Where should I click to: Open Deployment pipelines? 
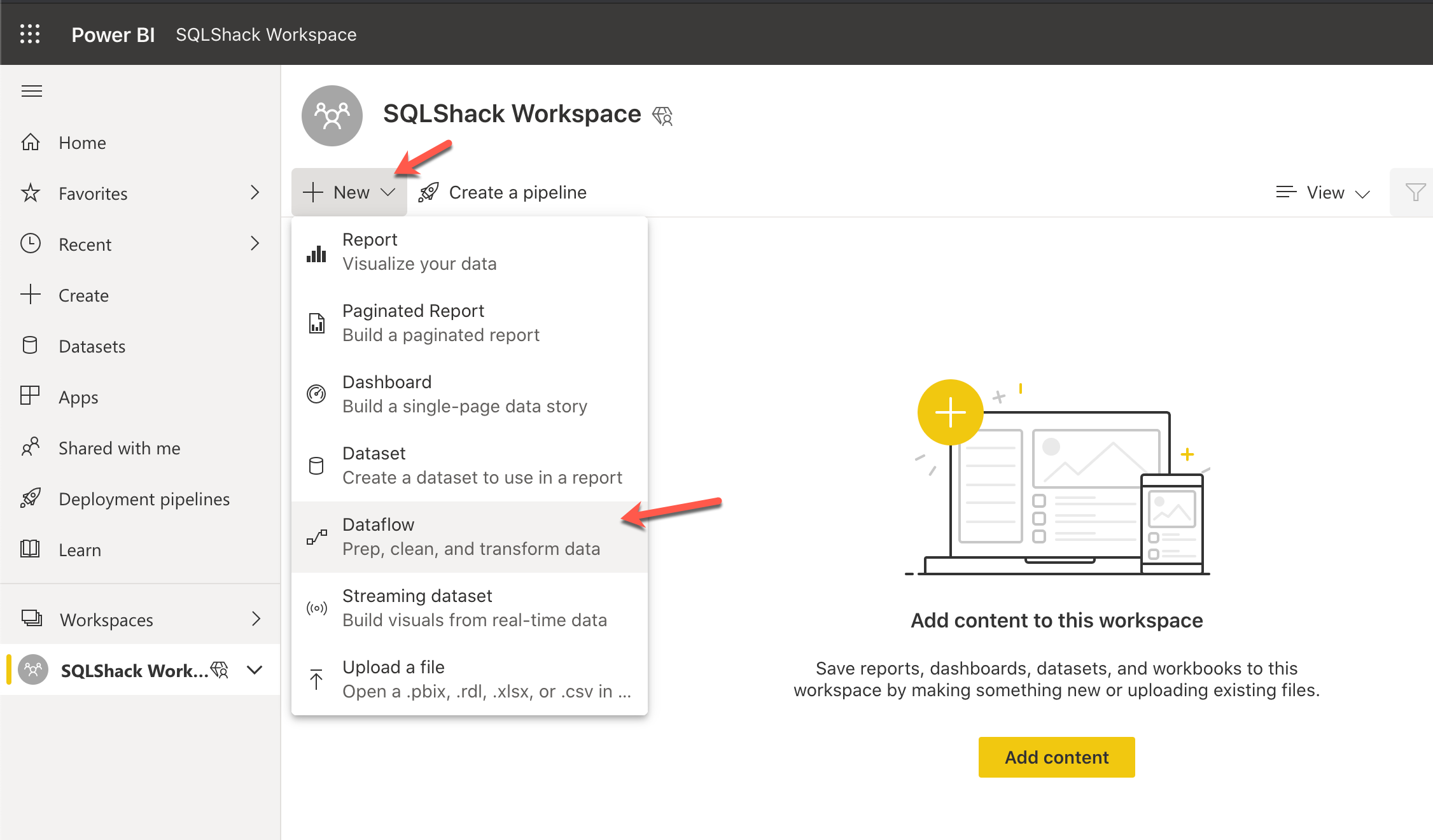click(x=144, y=498)
